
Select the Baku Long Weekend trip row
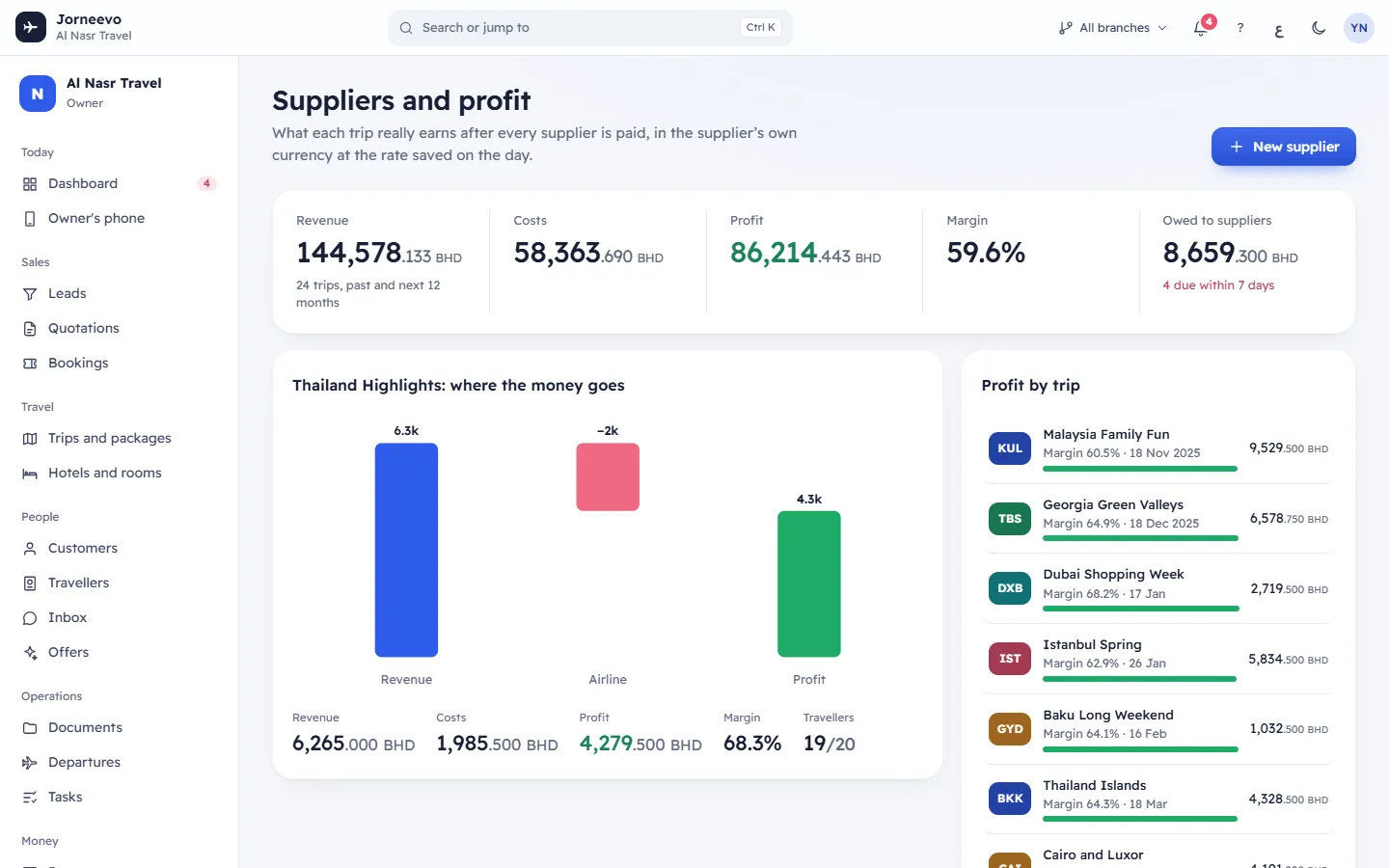tap(1157, 729)
